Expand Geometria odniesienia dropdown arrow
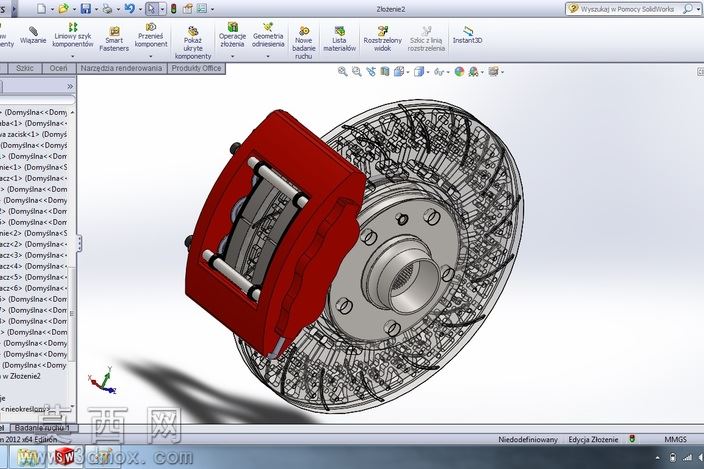This screenshot has height=469, width=704. point(268,57)
